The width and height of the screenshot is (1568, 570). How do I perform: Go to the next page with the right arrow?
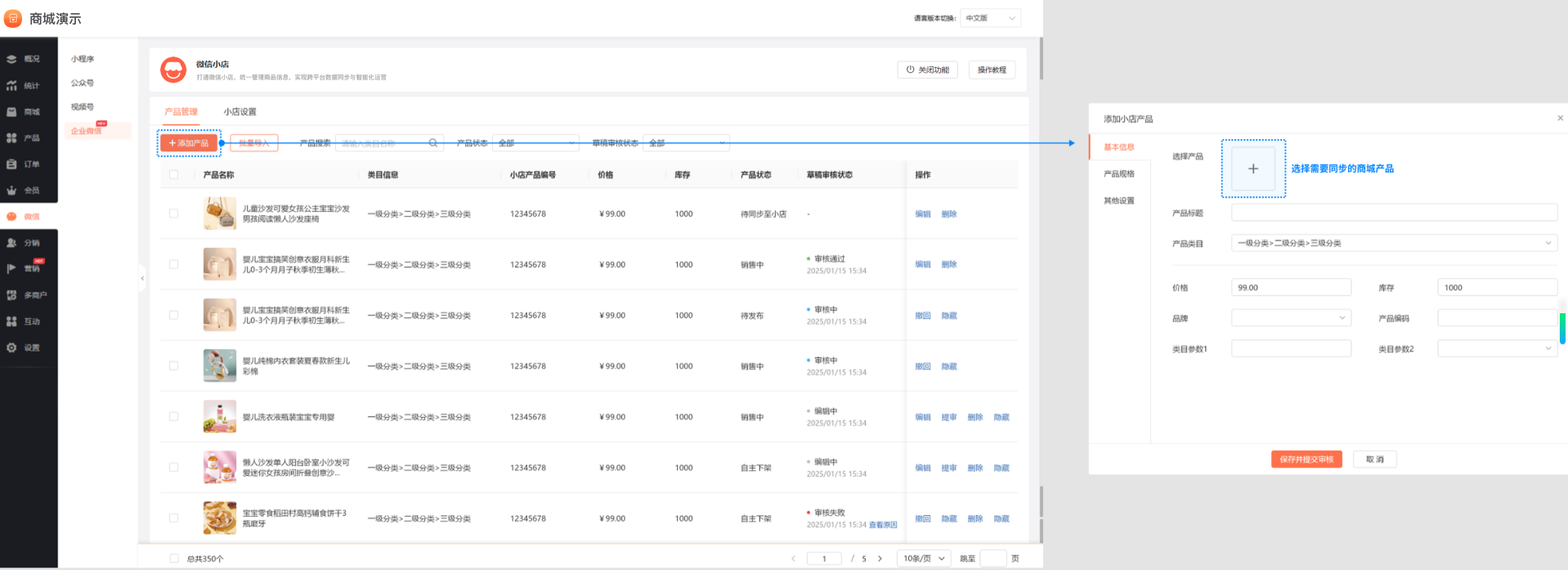coord(880,559)
